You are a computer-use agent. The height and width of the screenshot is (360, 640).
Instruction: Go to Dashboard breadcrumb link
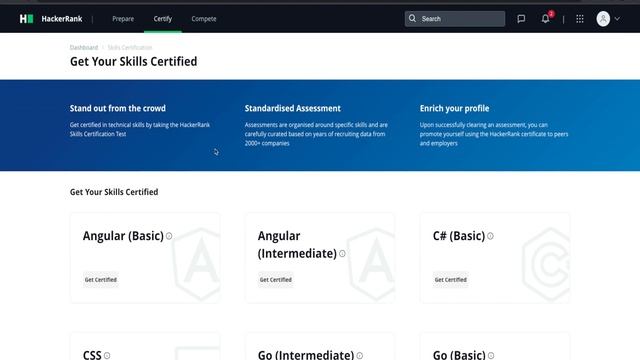84,47
